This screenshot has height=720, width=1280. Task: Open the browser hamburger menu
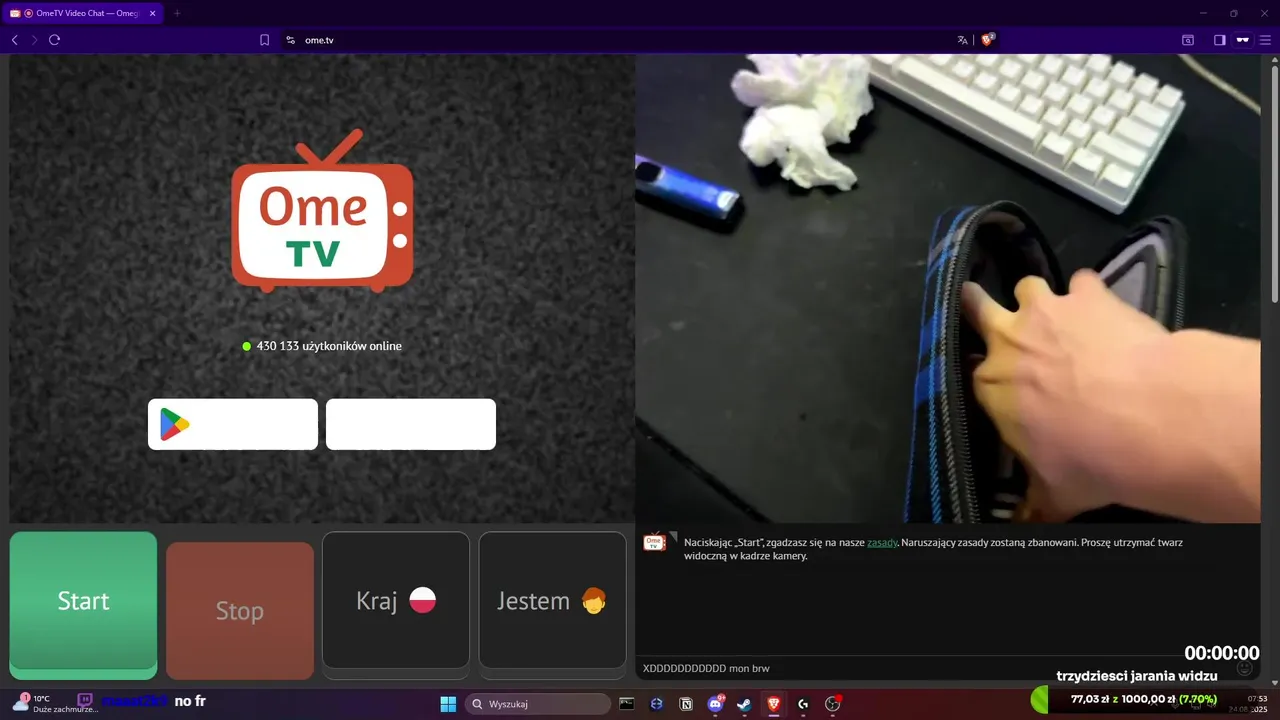tap(1264, 40)
